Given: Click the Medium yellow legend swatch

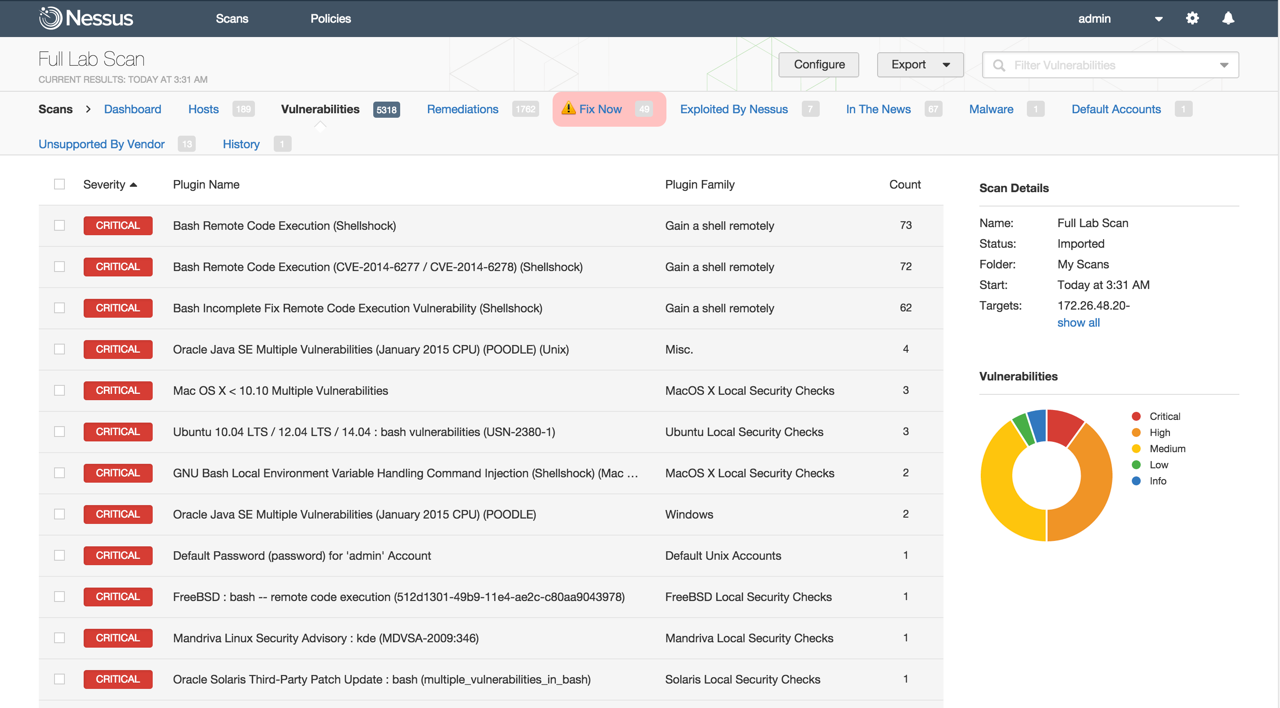Looking at the screenshot, I should [1136, 449].
